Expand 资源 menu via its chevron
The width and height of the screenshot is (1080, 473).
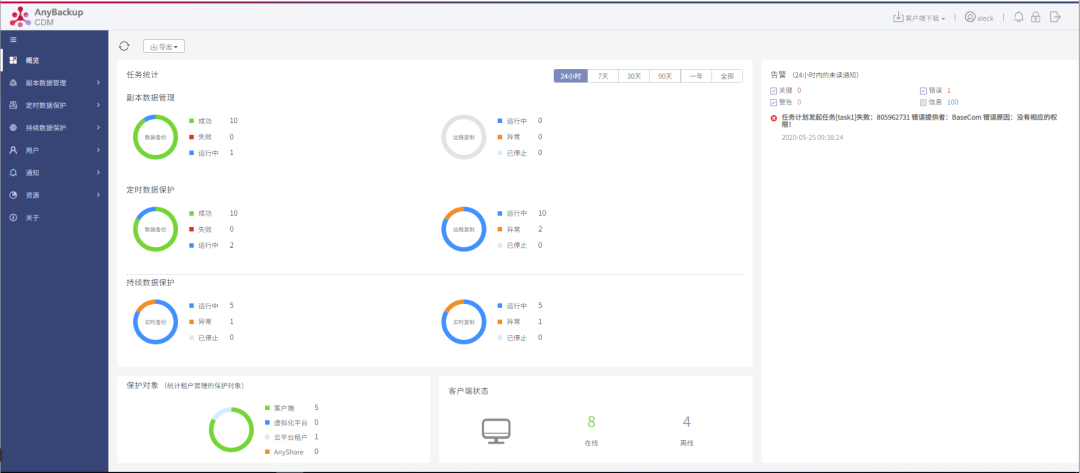[x=98, y=195]
